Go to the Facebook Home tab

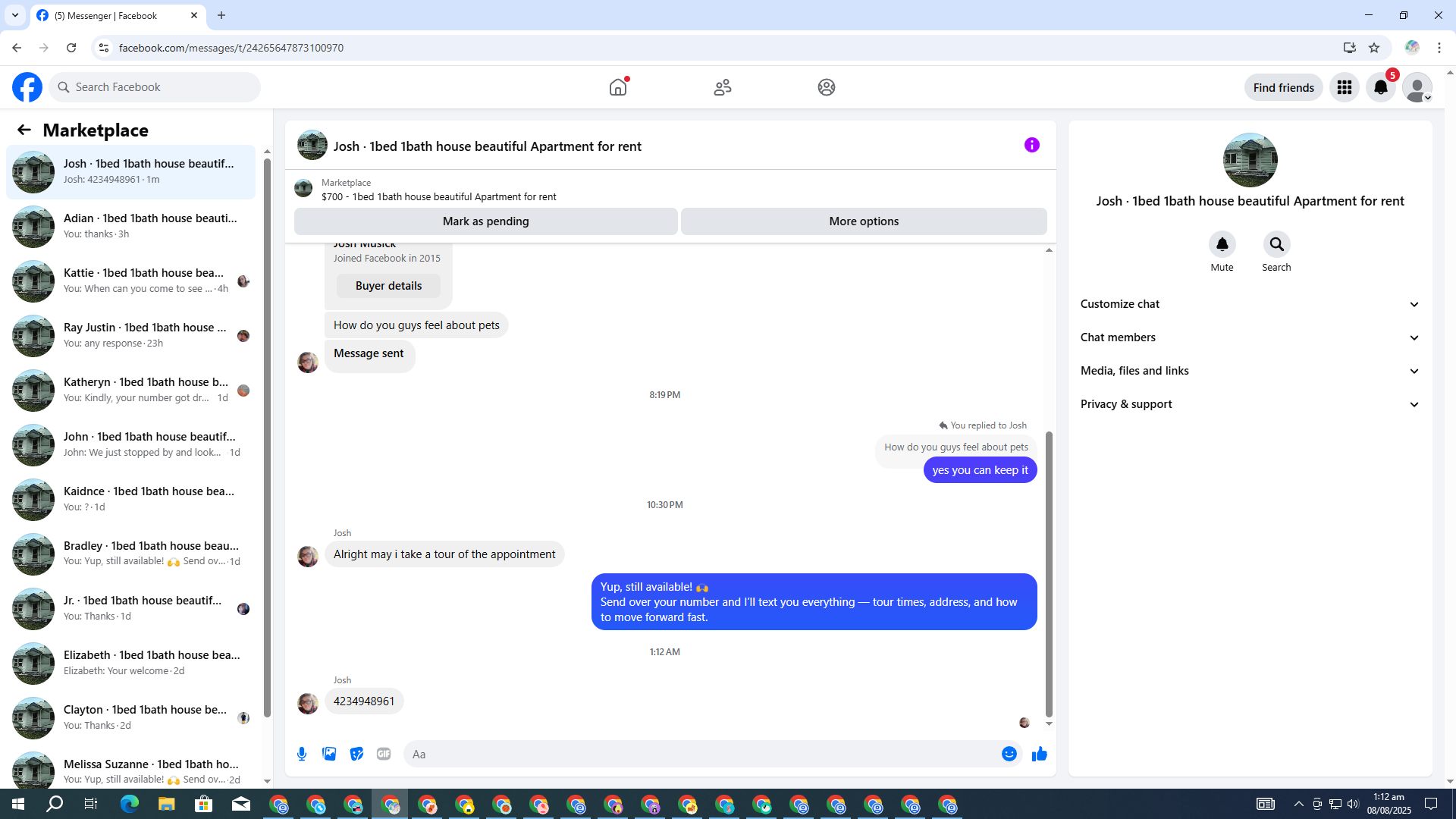click(618, 87)
